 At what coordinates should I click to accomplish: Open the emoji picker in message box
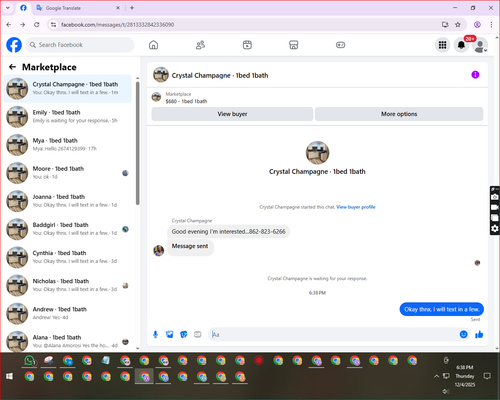click(463, 334)
